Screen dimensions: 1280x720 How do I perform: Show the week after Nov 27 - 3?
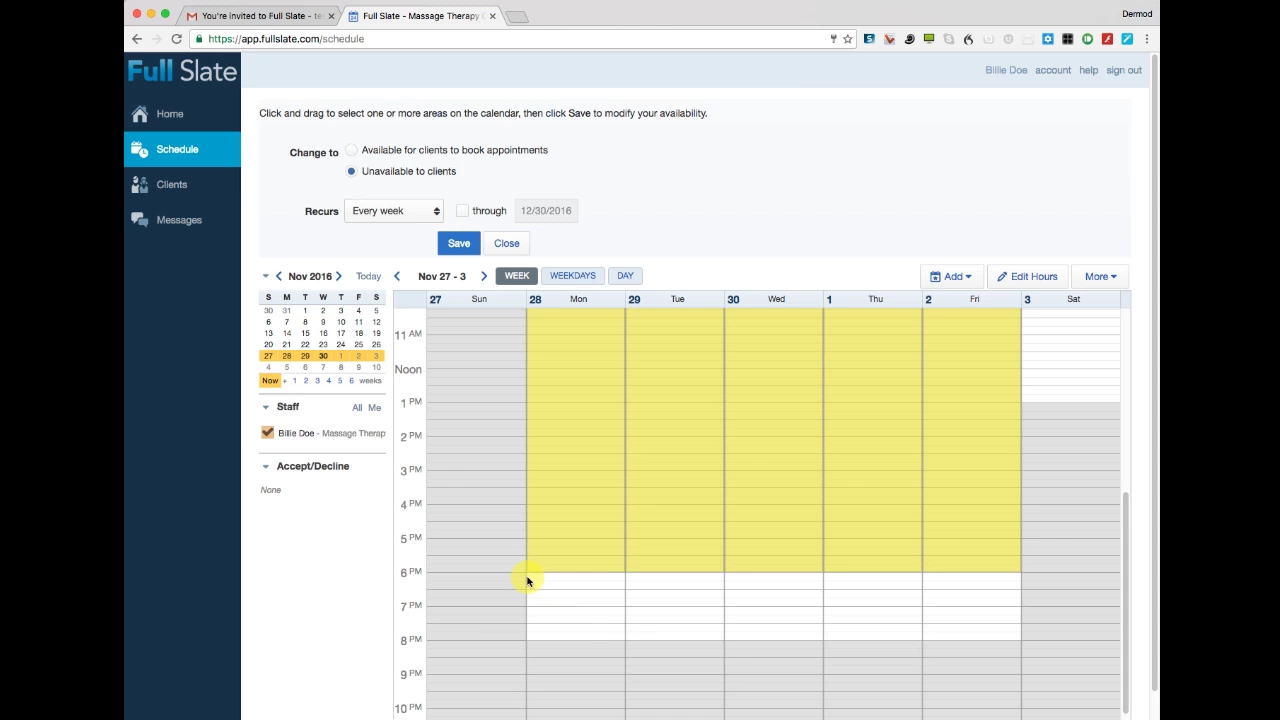(x=484, y=277)
